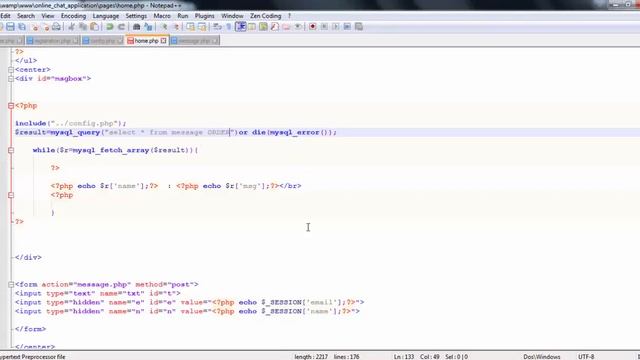Collapse the red <?php block fold marker
Screen dimensions: 640x360
tap(11, 106)
